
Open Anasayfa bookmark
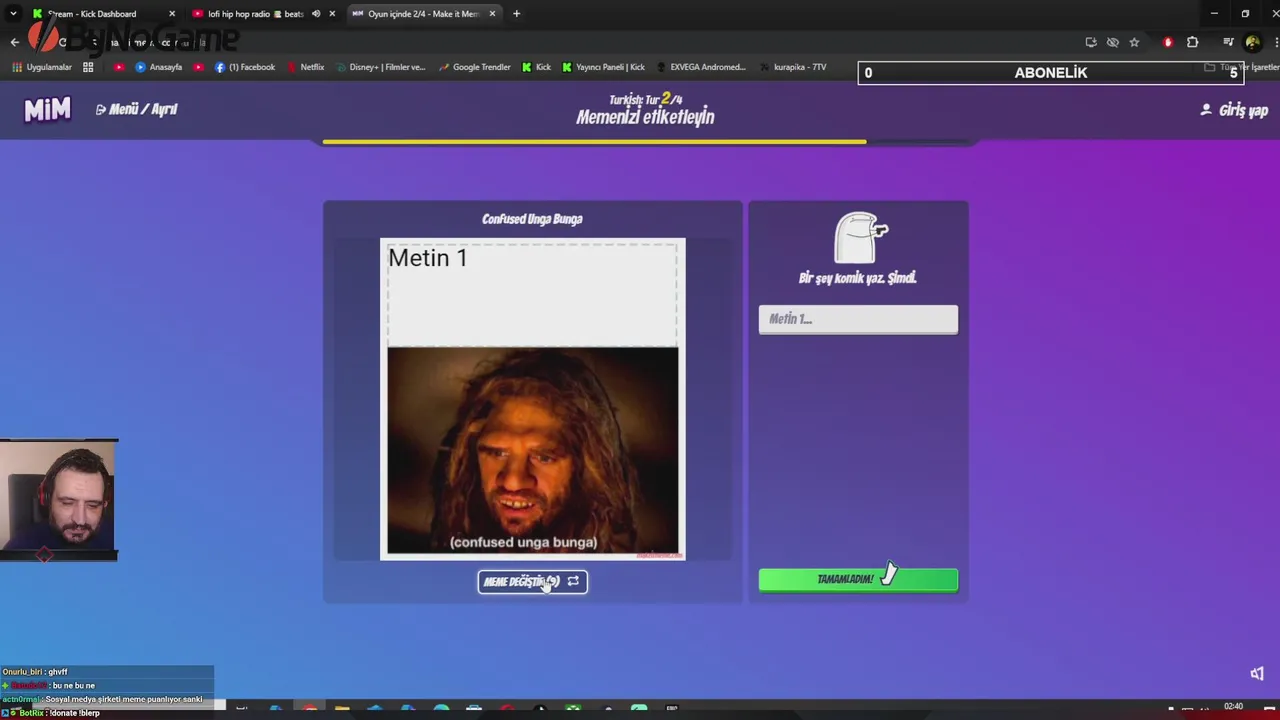click(158, 67)
